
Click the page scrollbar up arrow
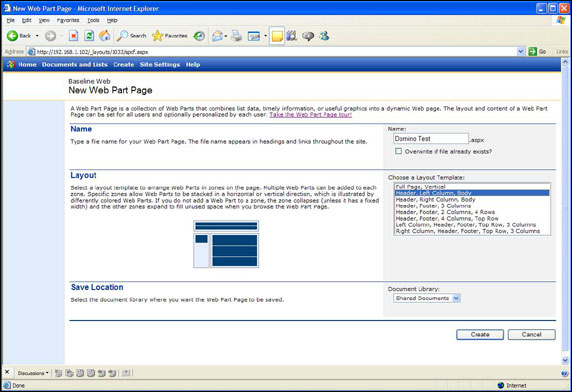[565, 62]
